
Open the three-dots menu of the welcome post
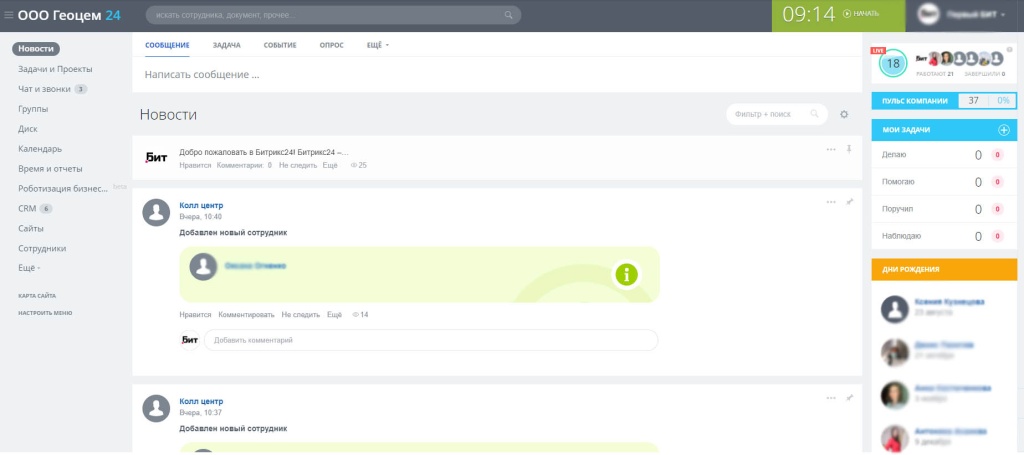pos(831,149)
